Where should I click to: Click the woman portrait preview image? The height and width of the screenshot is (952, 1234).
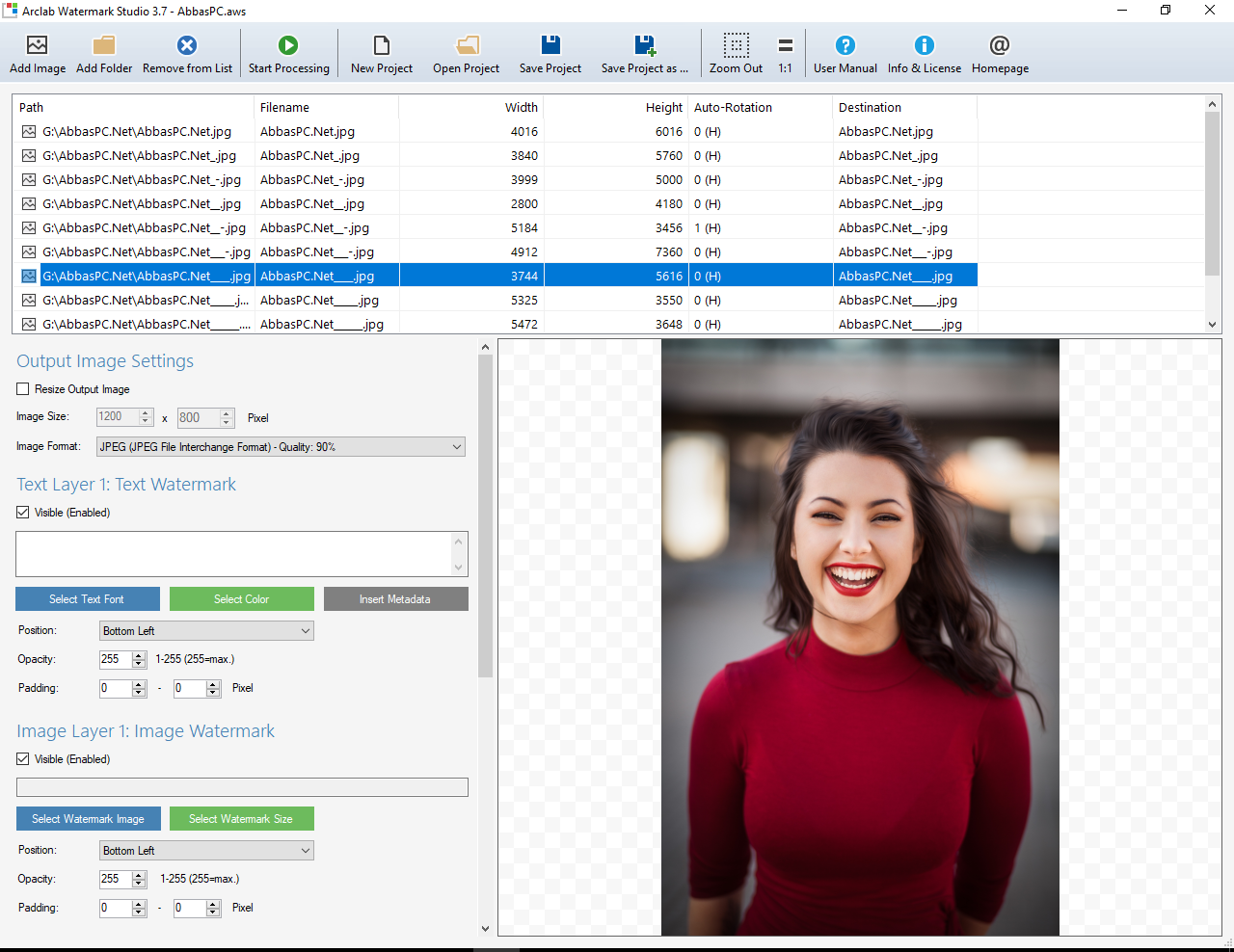(x=860, y=637)
